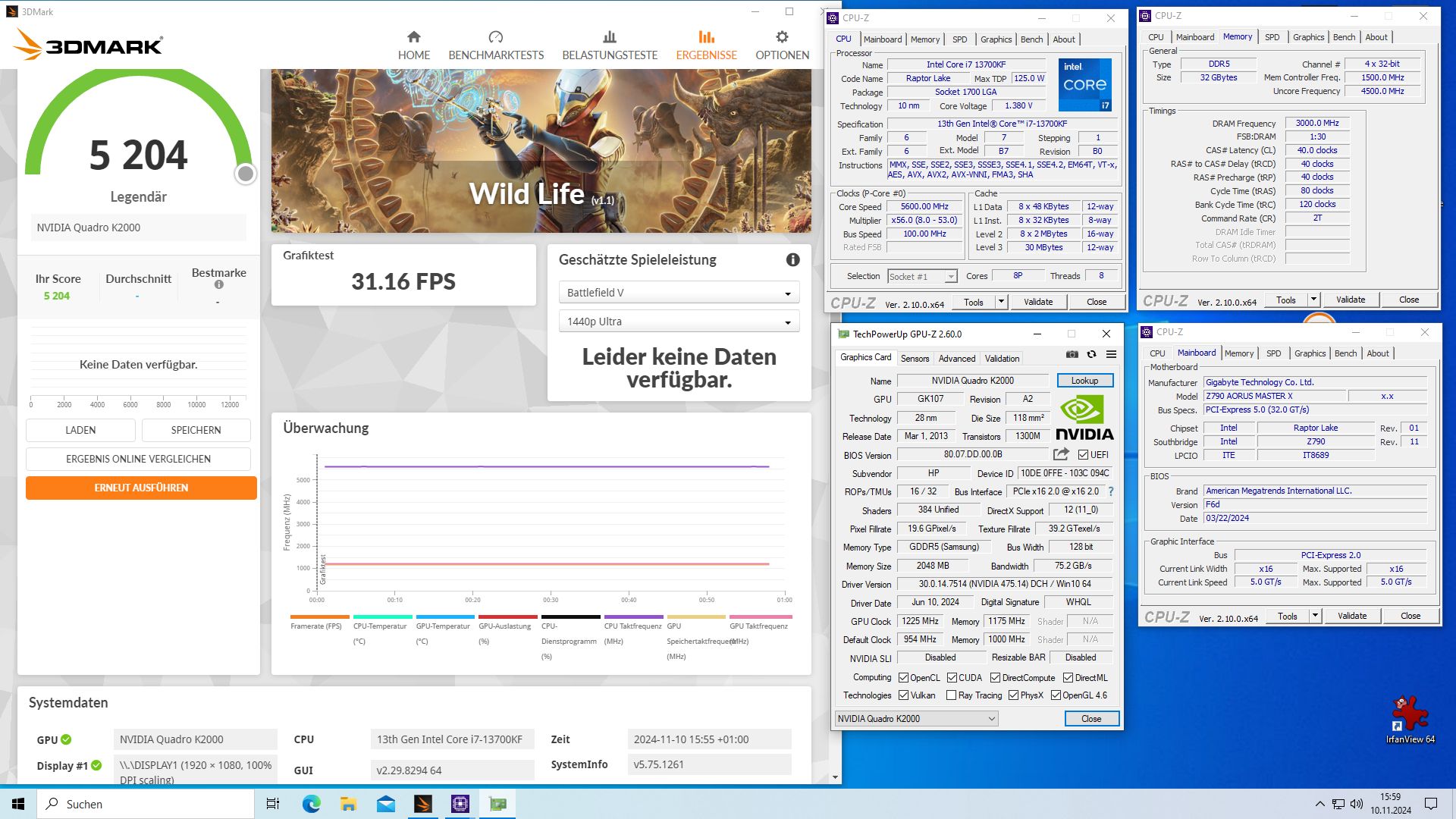This screenshot has width=1456, height=819.
Task: Switch to GPU-Z via taskbar icon
Action: click(x=497, y=804)
